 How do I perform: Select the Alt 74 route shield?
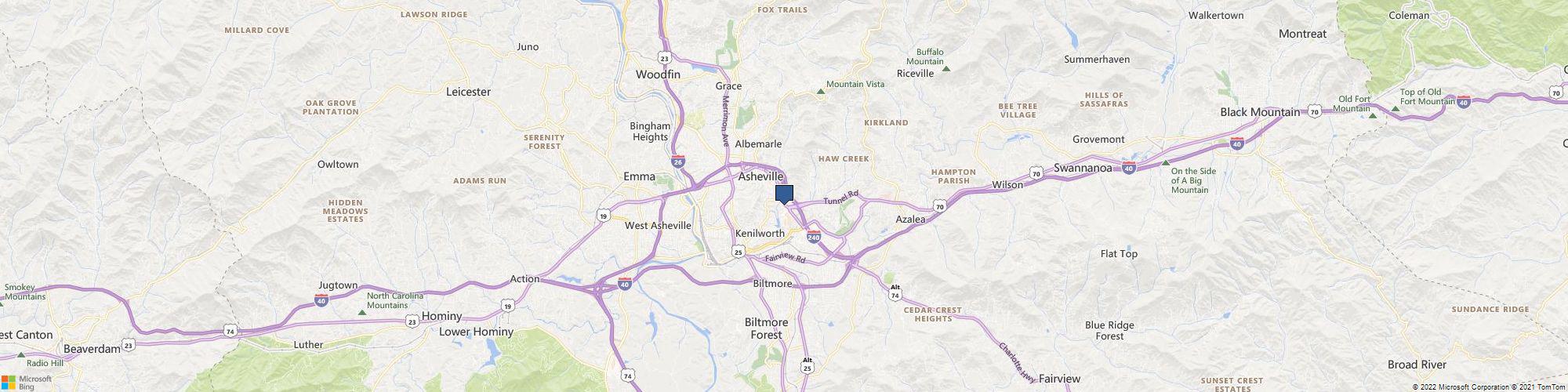[895, 292]
